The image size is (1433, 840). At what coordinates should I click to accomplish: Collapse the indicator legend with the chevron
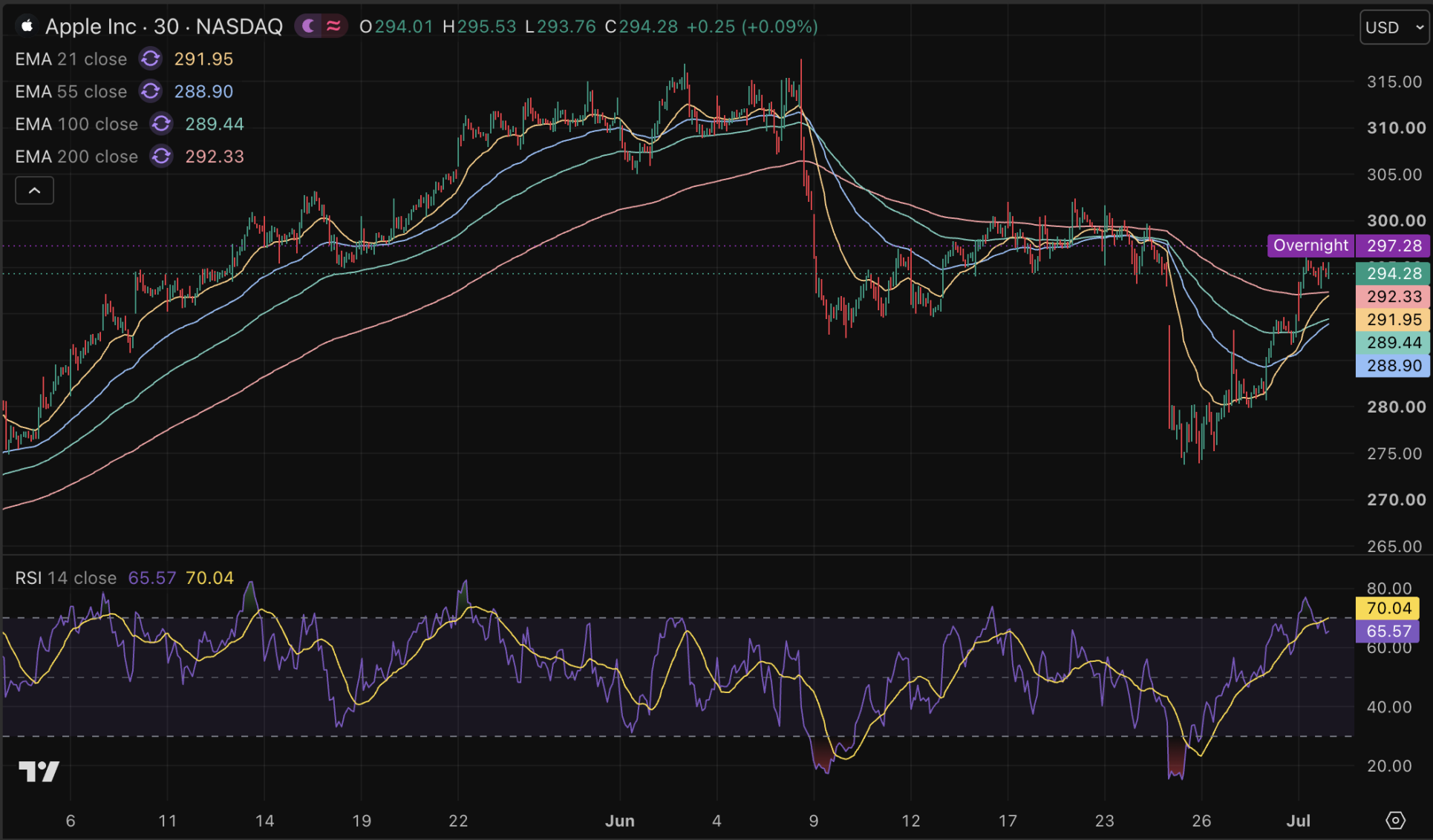click(34, 191)
